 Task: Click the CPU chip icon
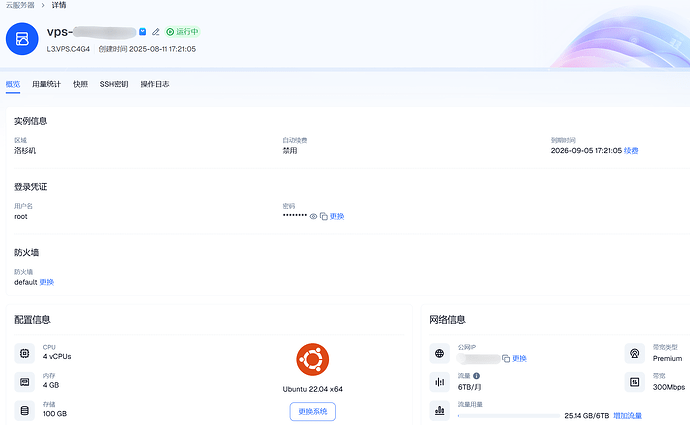click(x=25, y=353)
